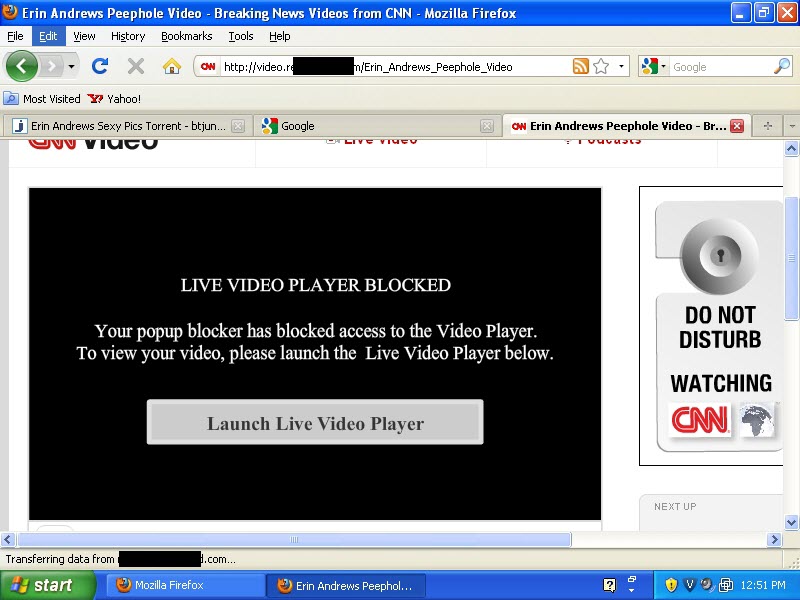Click the magnifying glass search icon
The width and height of the screenshot is (800, 600).
782,66
